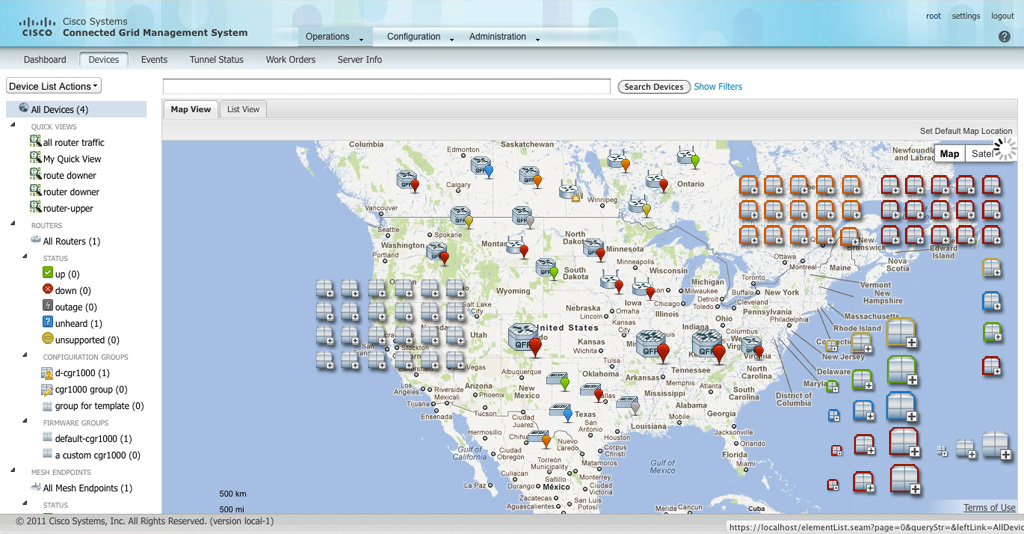Select the 'down' red status icon

point(47,290)
